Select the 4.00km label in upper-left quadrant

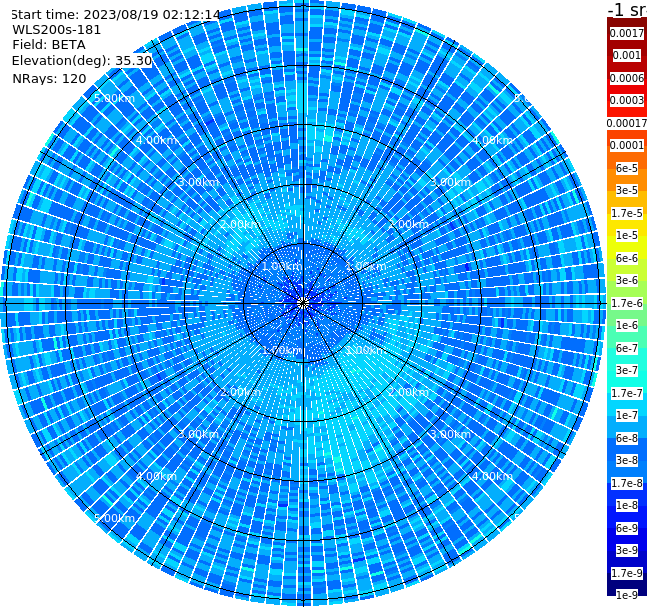coord(156,140)
